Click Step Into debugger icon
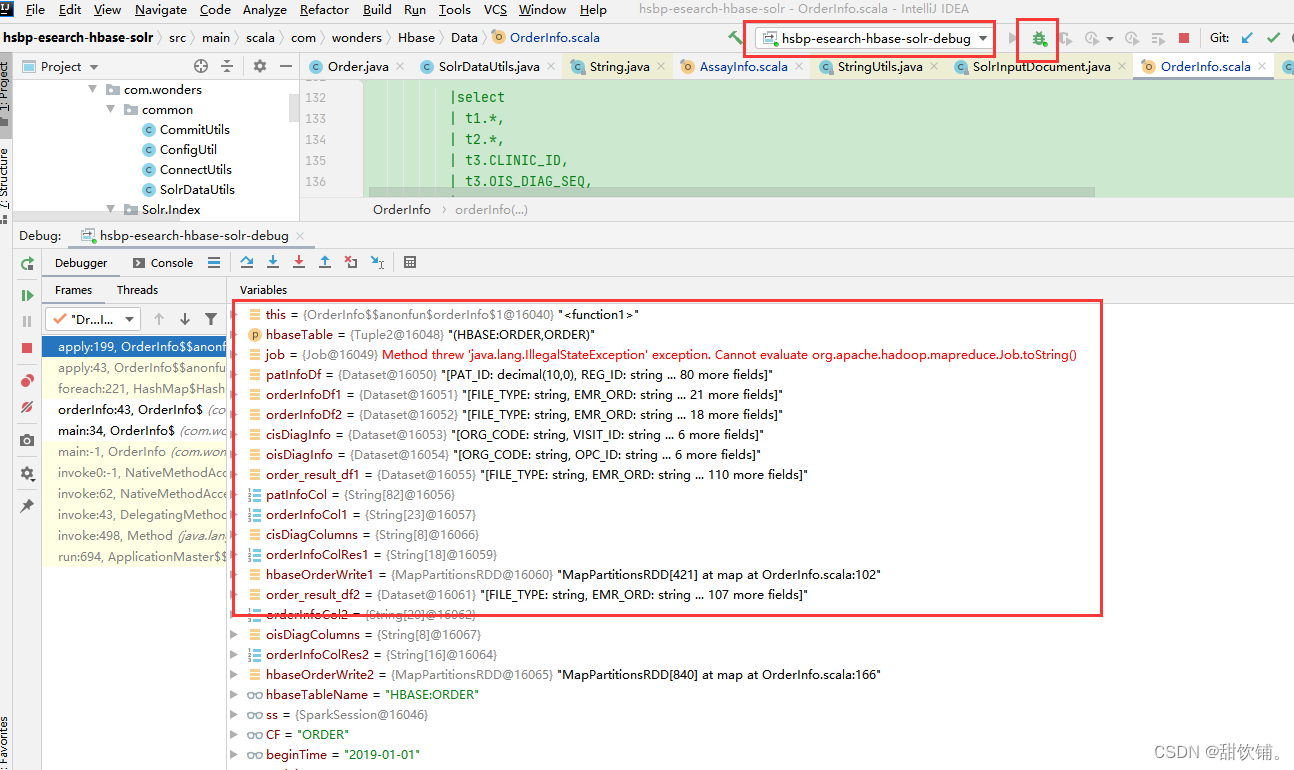1294x770 pixels. [x=273, y=262]
